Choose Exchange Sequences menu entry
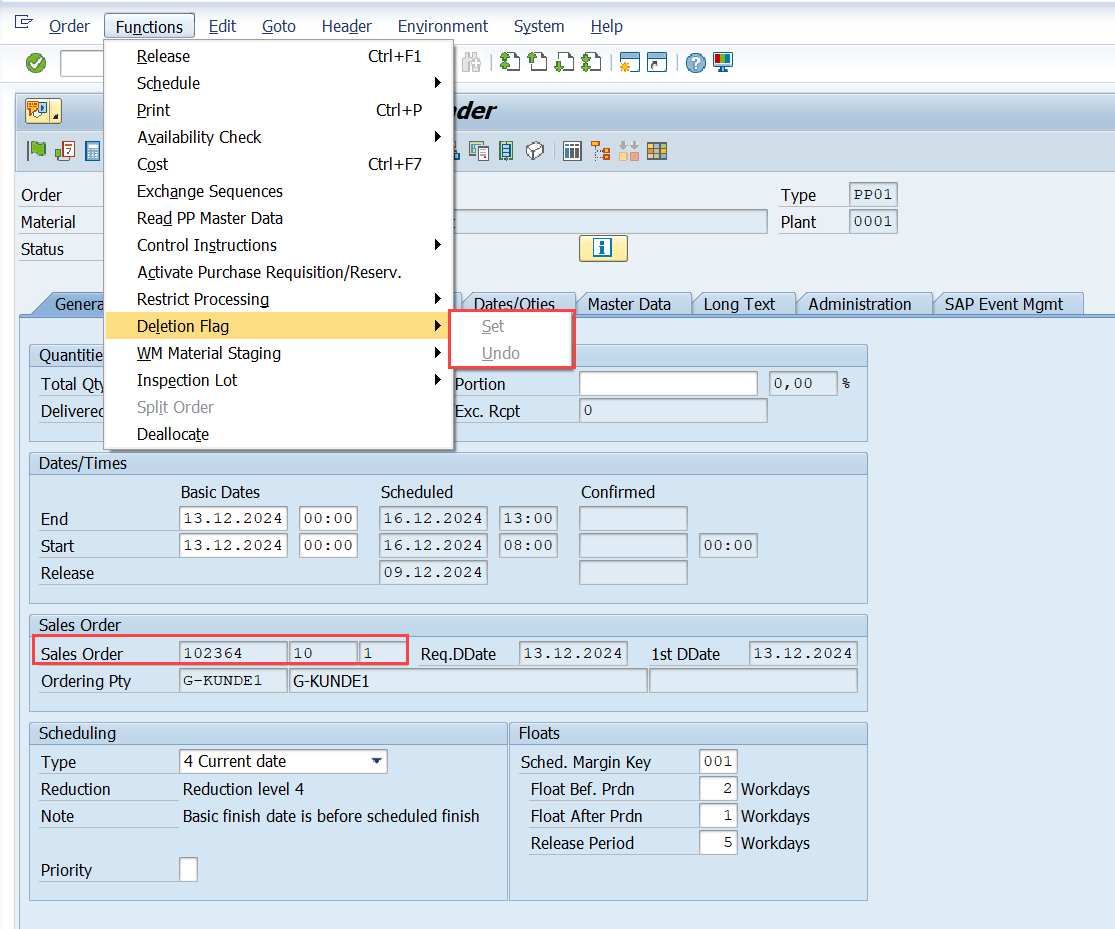Image resolution: width=1115 pixels, height=929 pixels. pos(279,191)
